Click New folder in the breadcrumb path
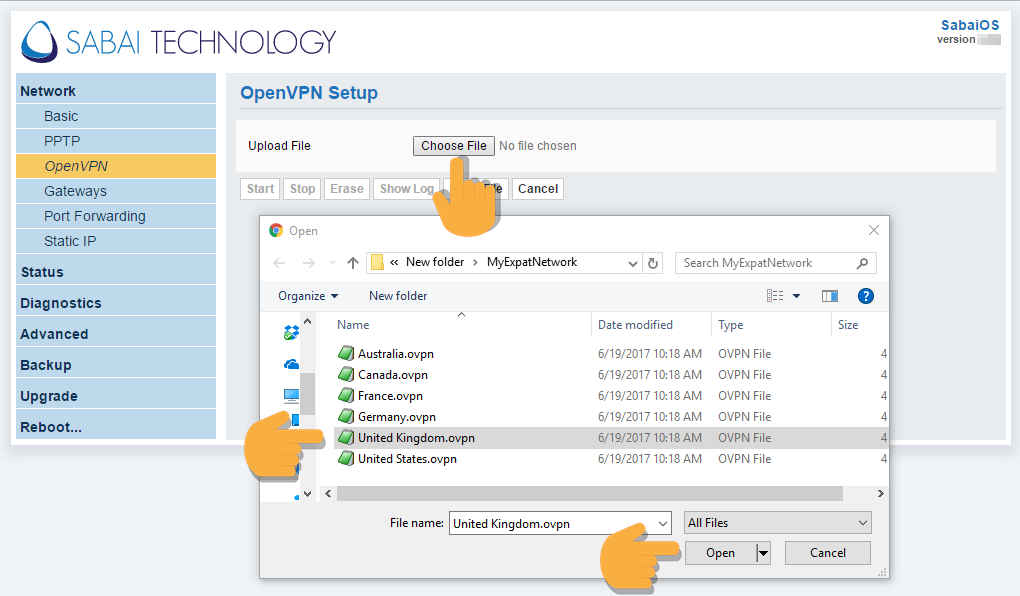The image size is (1020, 596). [x=435, y=262]
